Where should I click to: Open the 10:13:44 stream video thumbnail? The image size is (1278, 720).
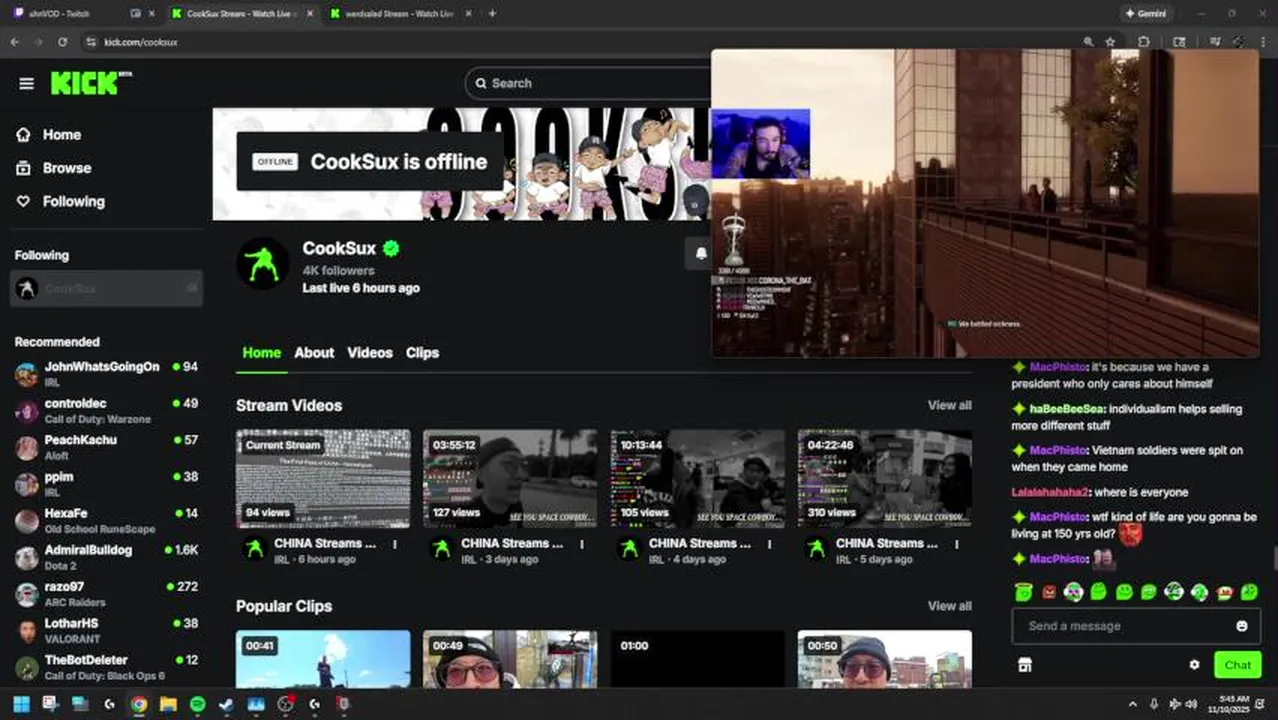698,478
